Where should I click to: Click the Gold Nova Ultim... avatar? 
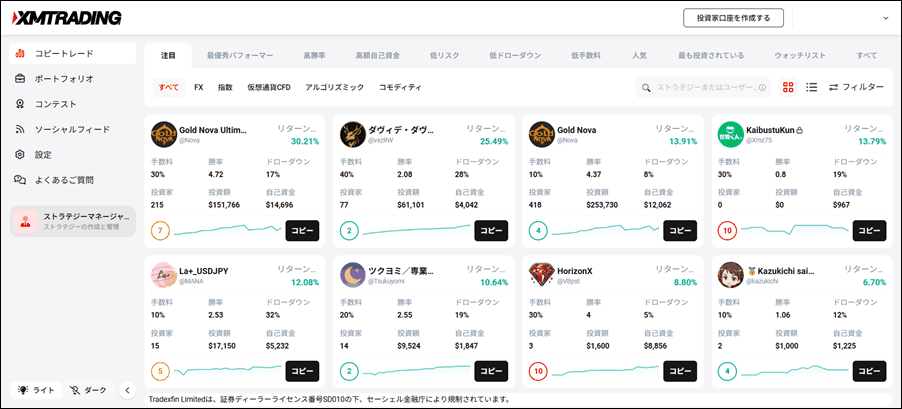163,135
